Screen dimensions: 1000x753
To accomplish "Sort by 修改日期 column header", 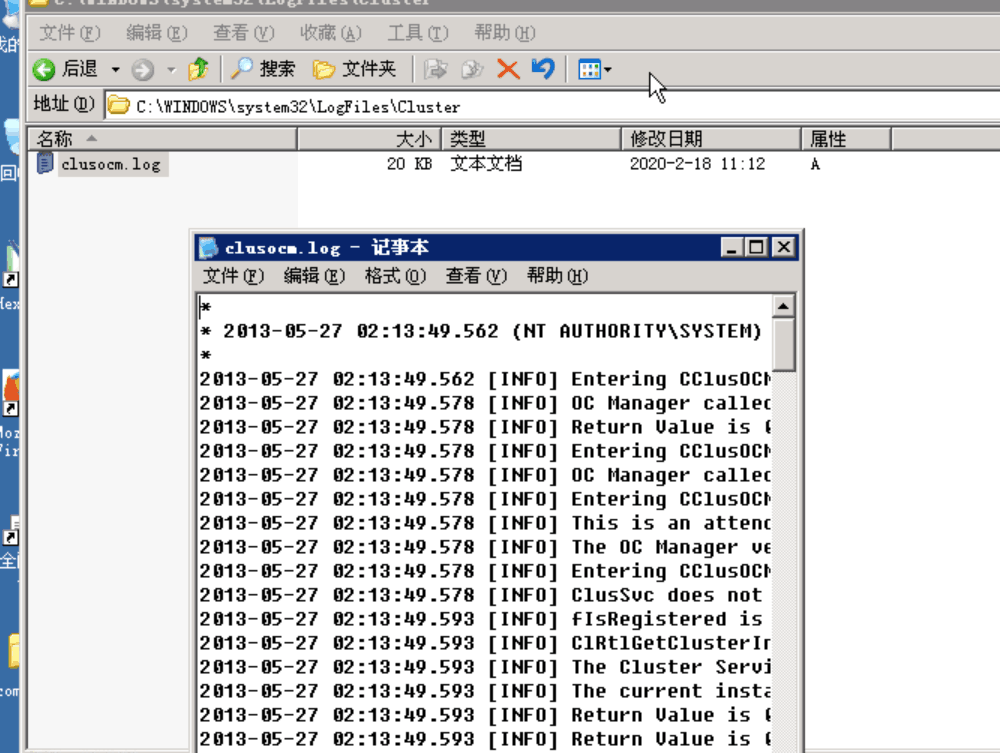I will (712, 138).
